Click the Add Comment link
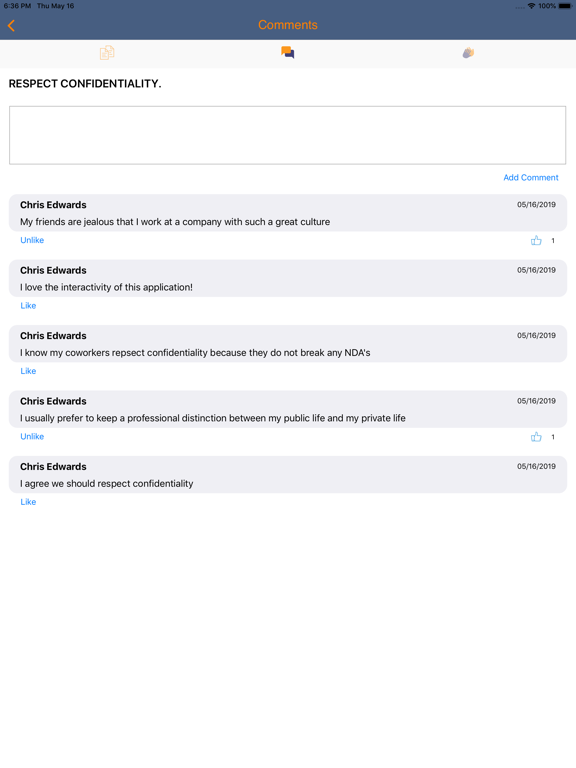Screen dimensions: 576x768 tap(531, 177)
